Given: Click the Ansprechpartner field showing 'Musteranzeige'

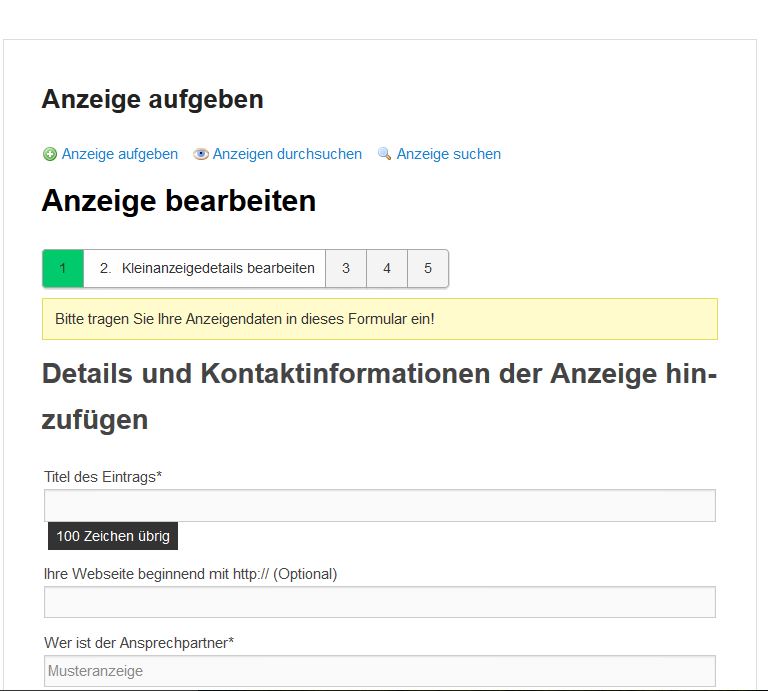Looking at the screenshot, I should pyautogui.click(x=380, y=671).
